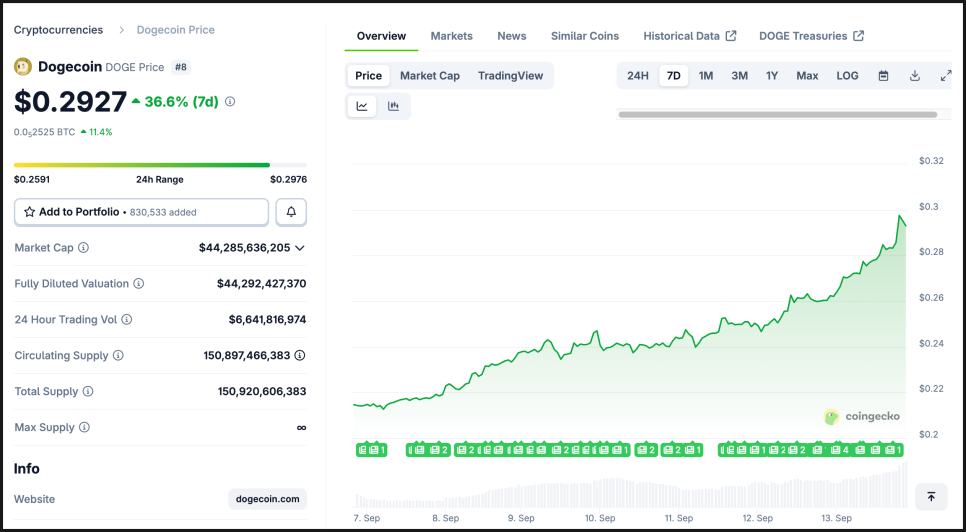The image size is (966, 532).
Task: Click the 24h high value $0.2976
Action: pos(288,180)
